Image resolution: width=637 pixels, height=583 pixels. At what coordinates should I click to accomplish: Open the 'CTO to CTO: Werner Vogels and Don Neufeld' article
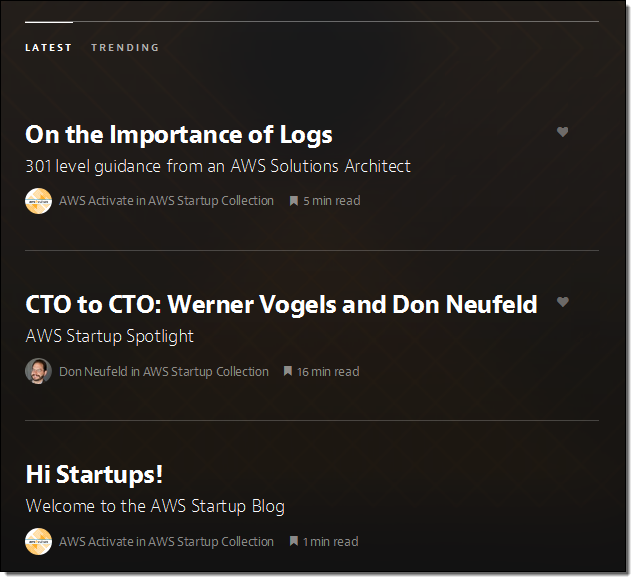tap(281, 304)
